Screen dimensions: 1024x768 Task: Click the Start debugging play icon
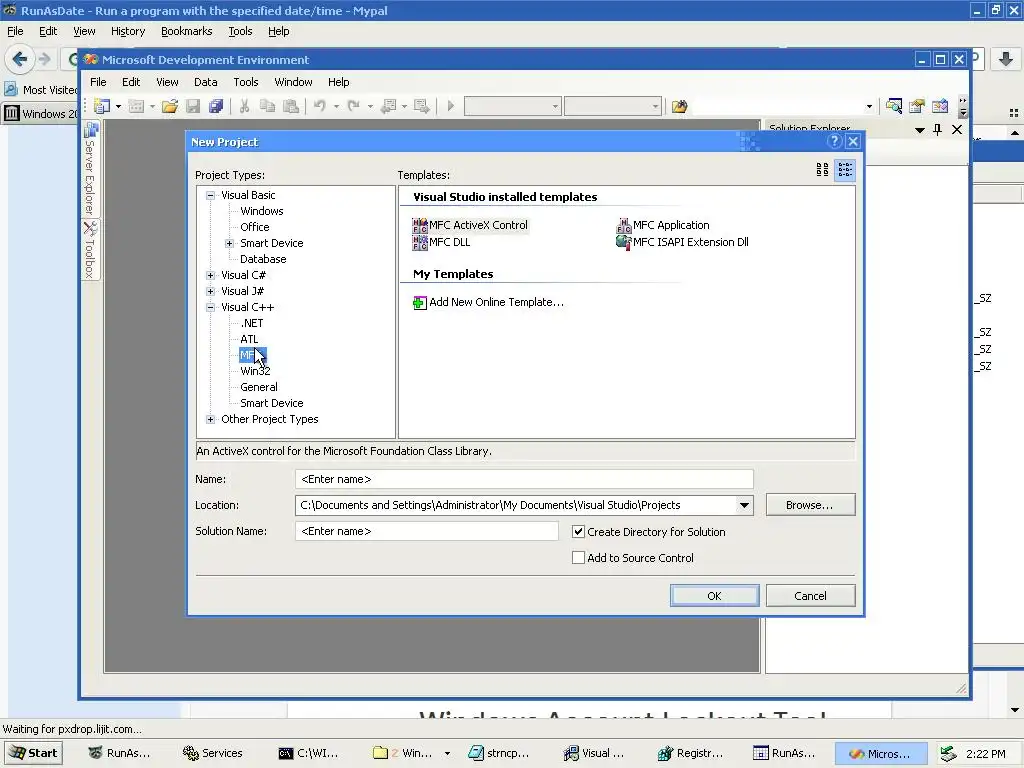point(451,106)
